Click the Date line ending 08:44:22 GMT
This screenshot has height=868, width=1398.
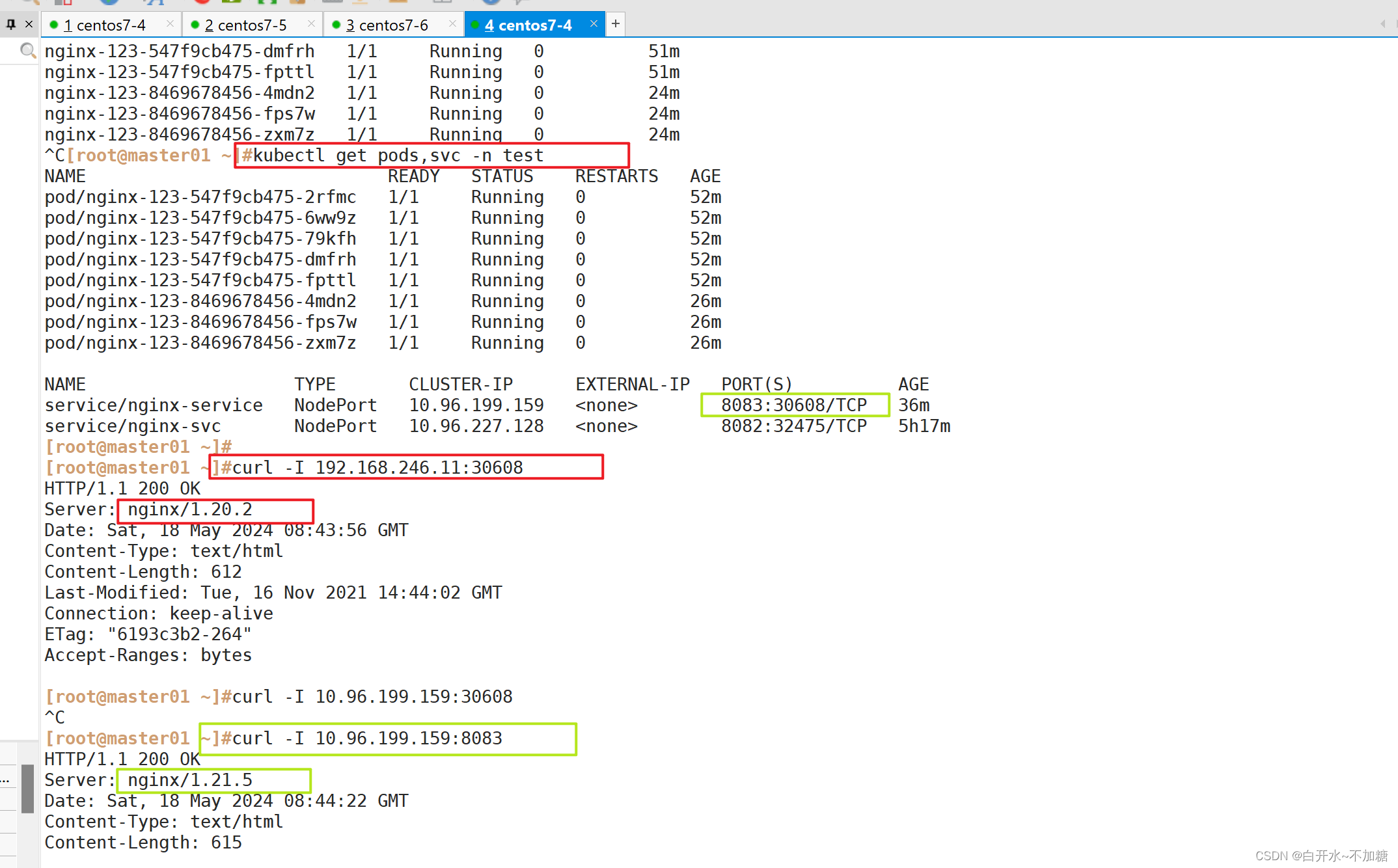click(x=226, y=801)
